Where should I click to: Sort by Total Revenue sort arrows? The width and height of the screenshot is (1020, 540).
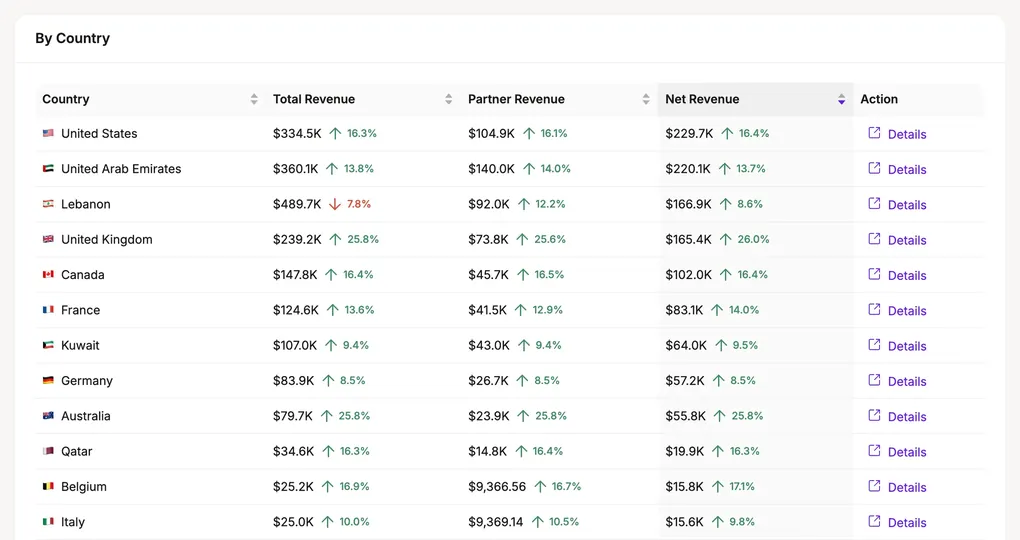click(x=448, y=99)
